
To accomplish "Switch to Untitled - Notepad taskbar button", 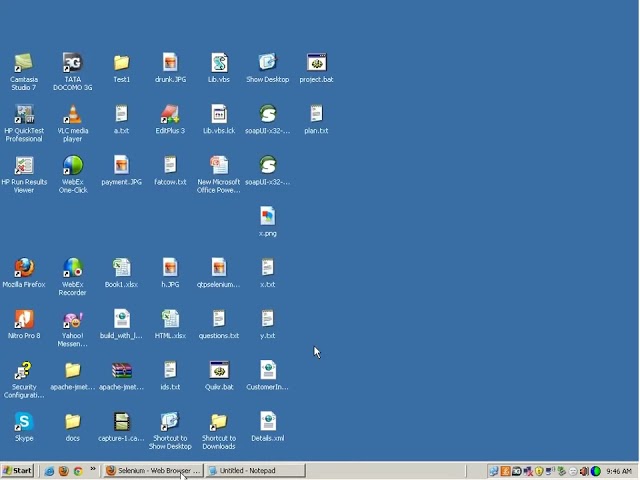I will [255, 471].
